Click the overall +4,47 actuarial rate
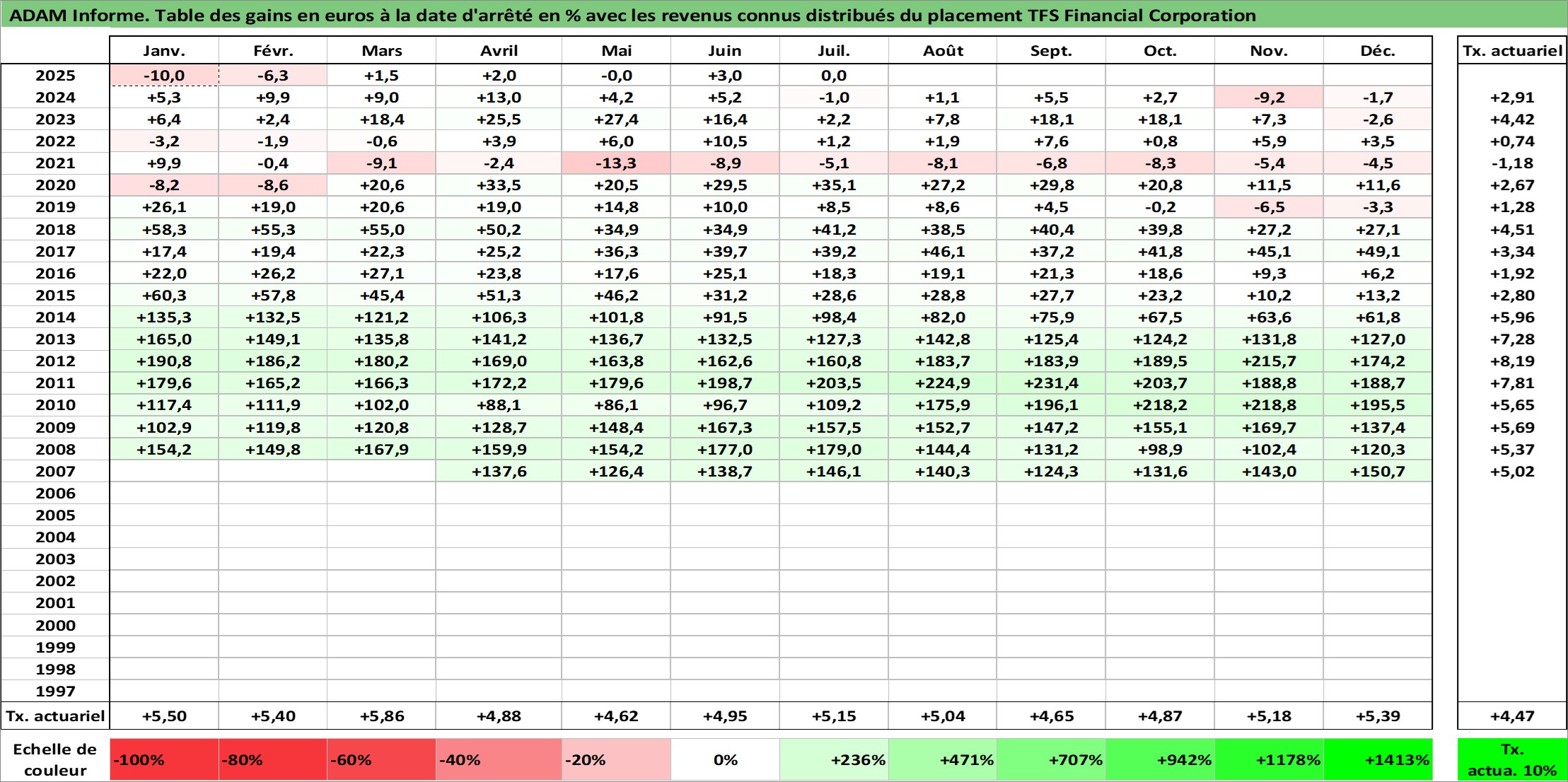The height and width of the screenshot is (782, 1568). pyautogui.click(x=1512, y=716)
